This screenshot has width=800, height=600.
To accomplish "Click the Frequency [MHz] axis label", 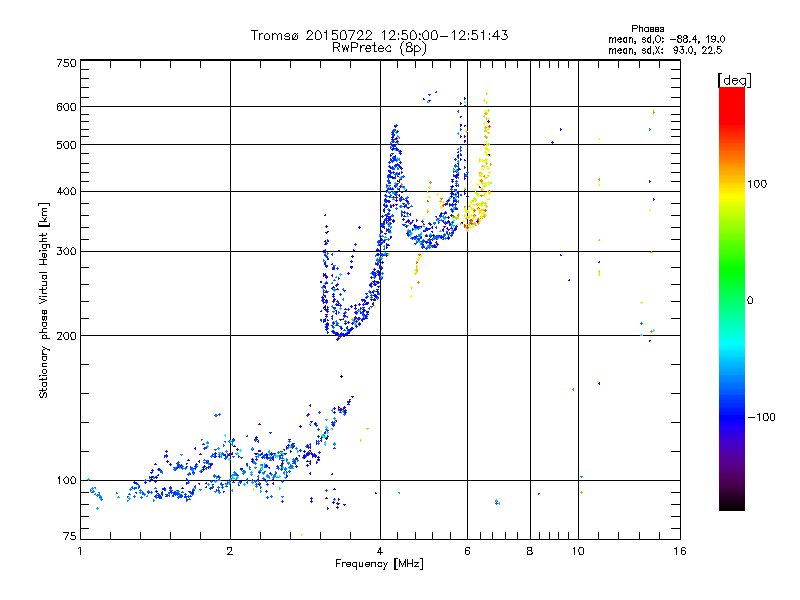I will pyautogui.click(x=379, y=566).
